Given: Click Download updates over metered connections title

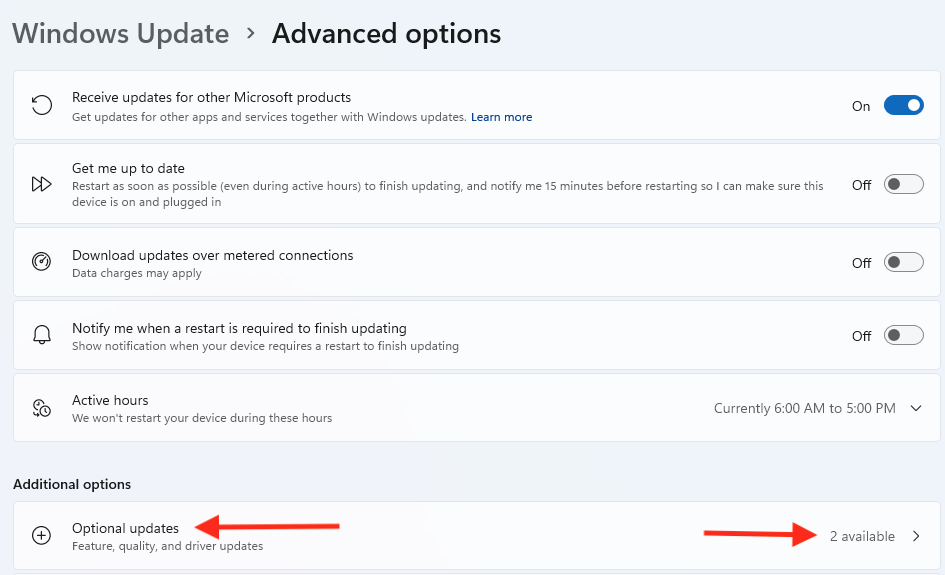Looking at the screenshot, I should click(x=213, y=255).
